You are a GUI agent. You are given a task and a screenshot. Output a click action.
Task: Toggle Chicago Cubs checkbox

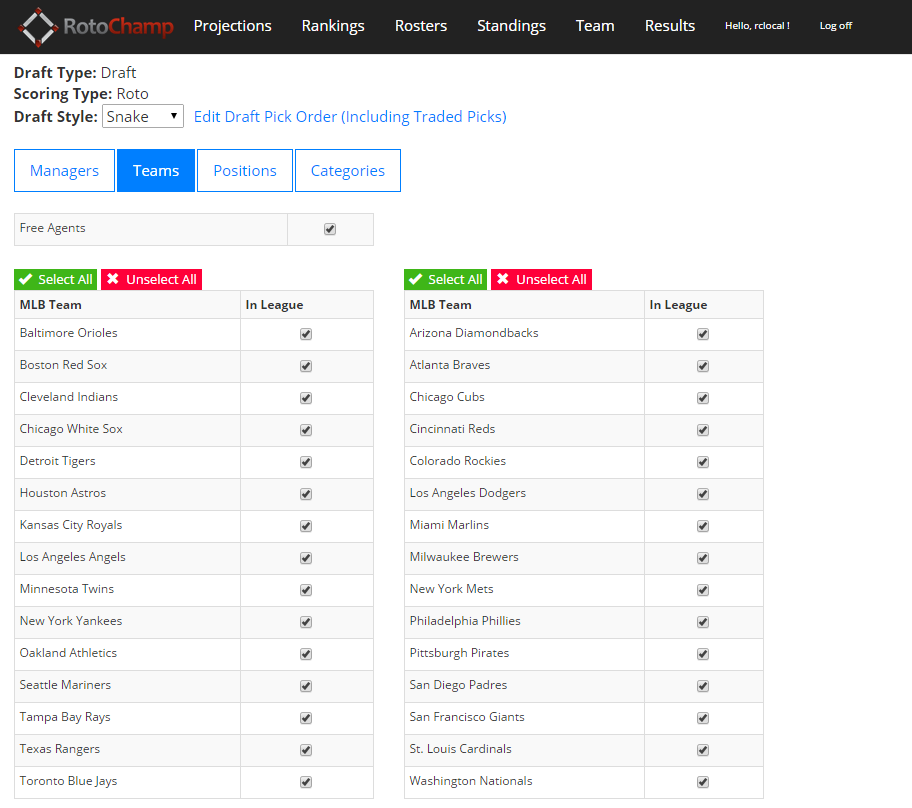[x=703, y=398]
